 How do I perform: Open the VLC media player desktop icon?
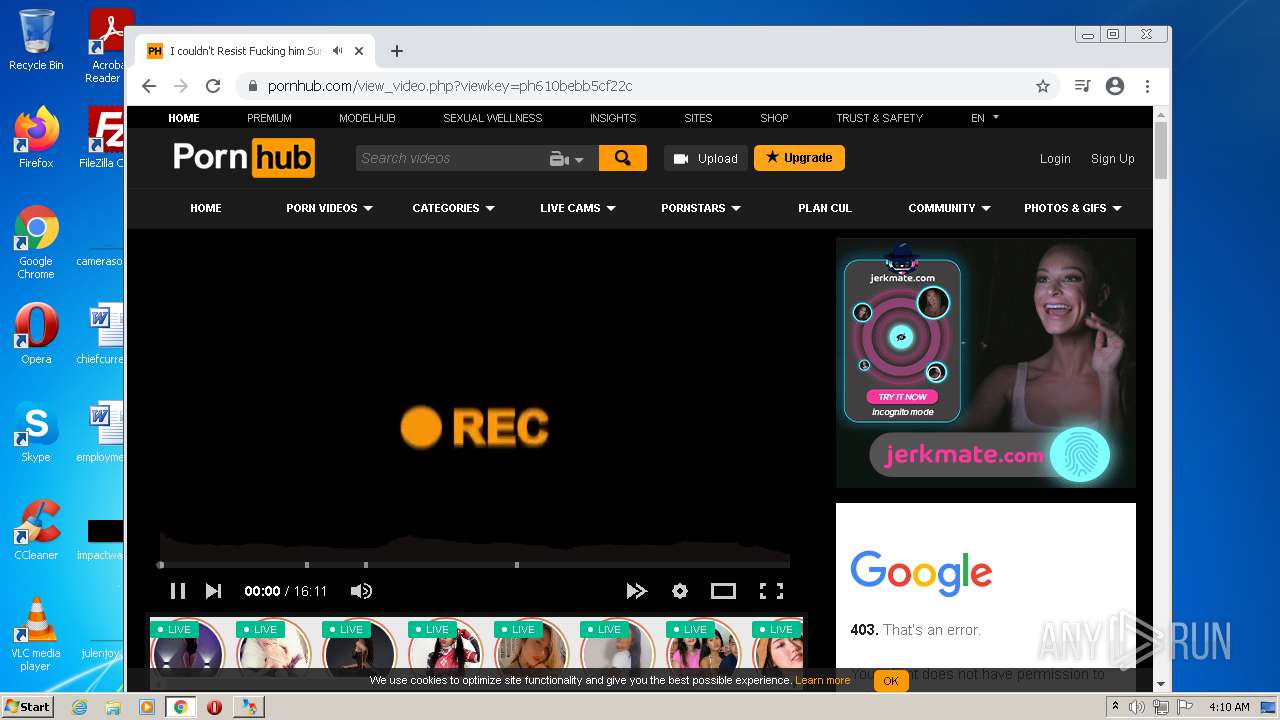tap(36, 634)
